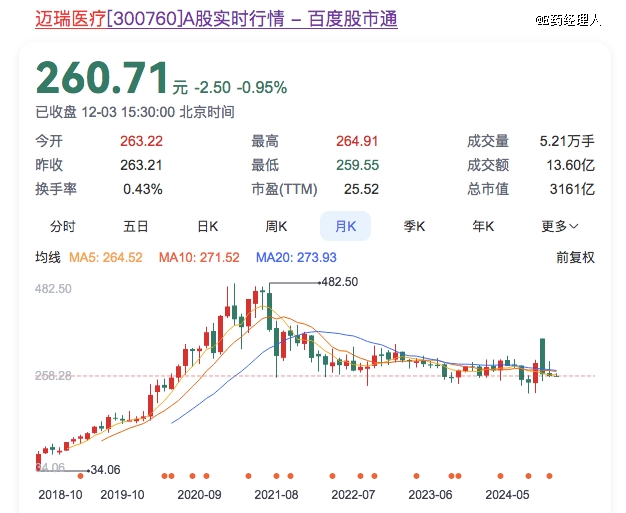Screen dimensions: 626x513
Task: Click the selected 月K tab
Action: (x=345, y=226)
